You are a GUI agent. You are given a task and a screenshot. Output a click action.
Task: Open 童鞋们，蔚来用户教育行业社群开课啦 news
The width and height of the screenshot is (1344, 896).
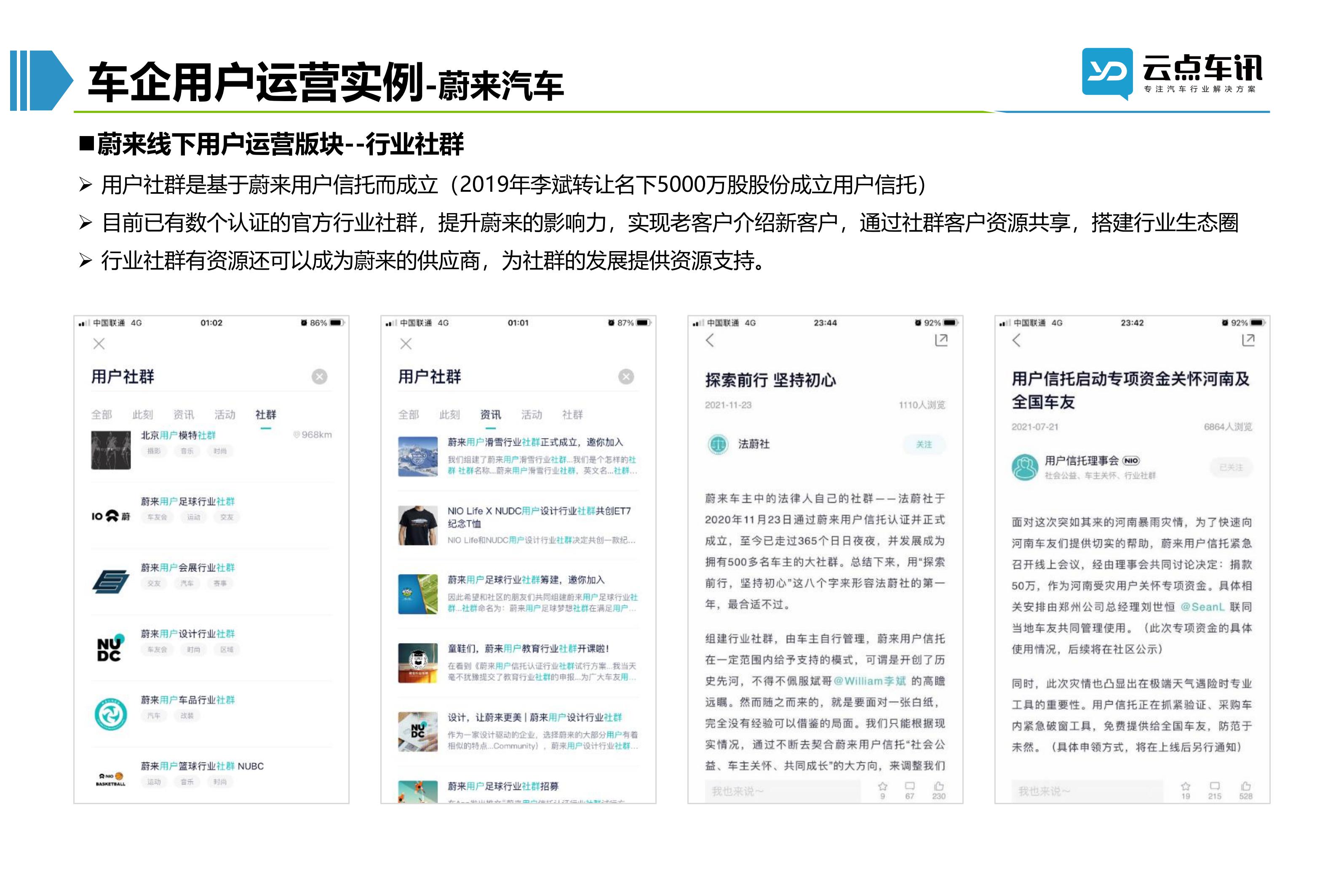tap(518, 663)
